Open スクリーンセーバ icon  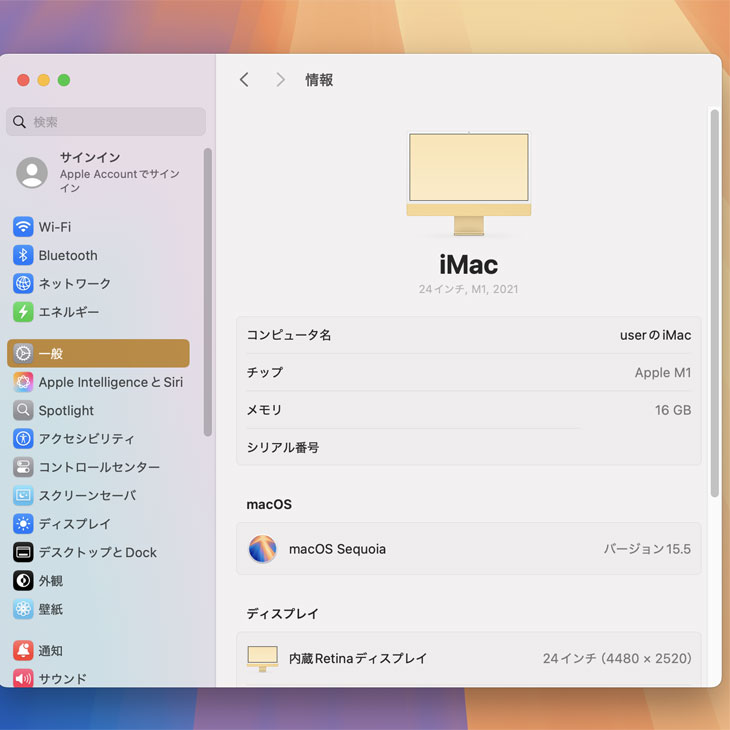(23, 495)
